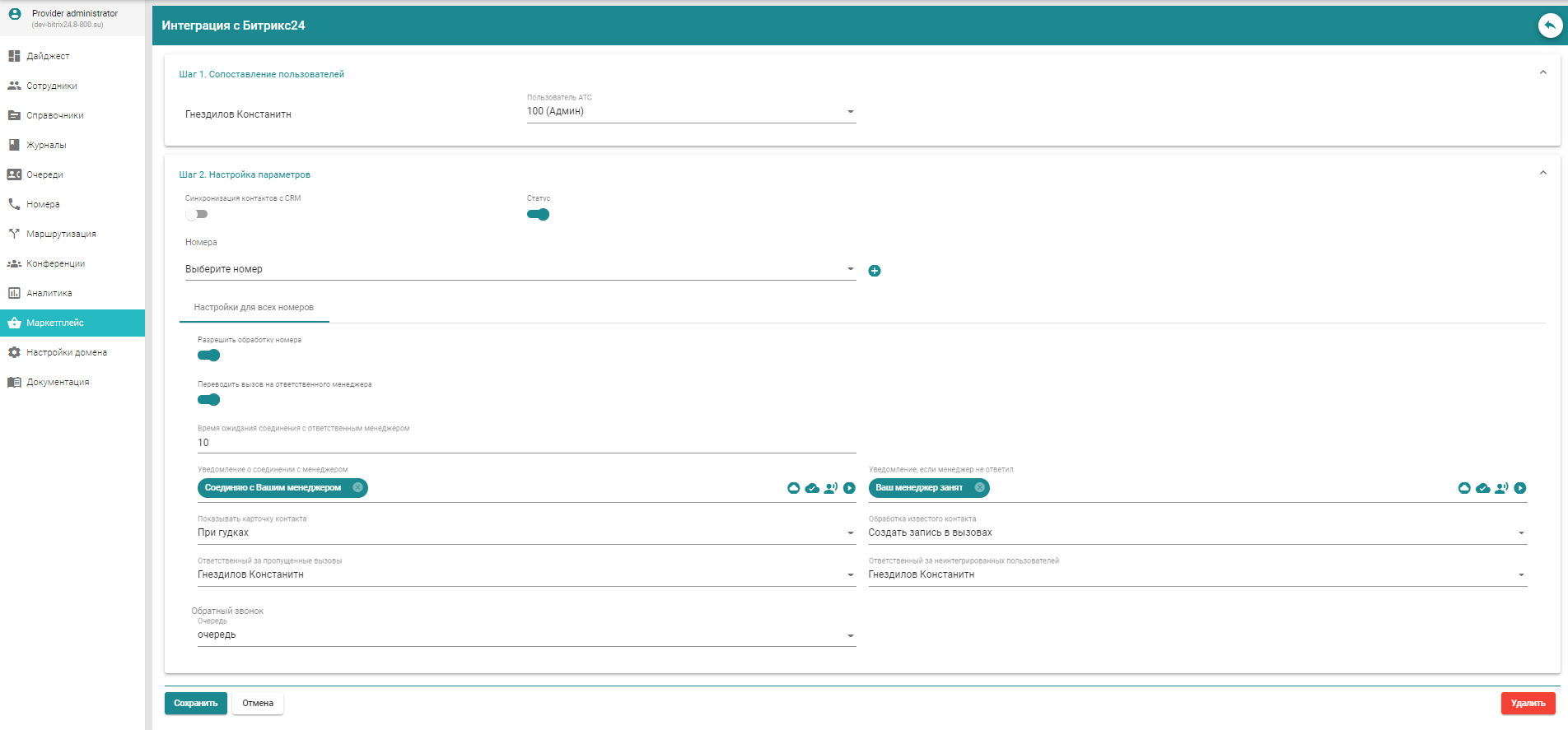Click the Сохранить button
This screenshot has width=1568, height=730.
coord(196,704)
